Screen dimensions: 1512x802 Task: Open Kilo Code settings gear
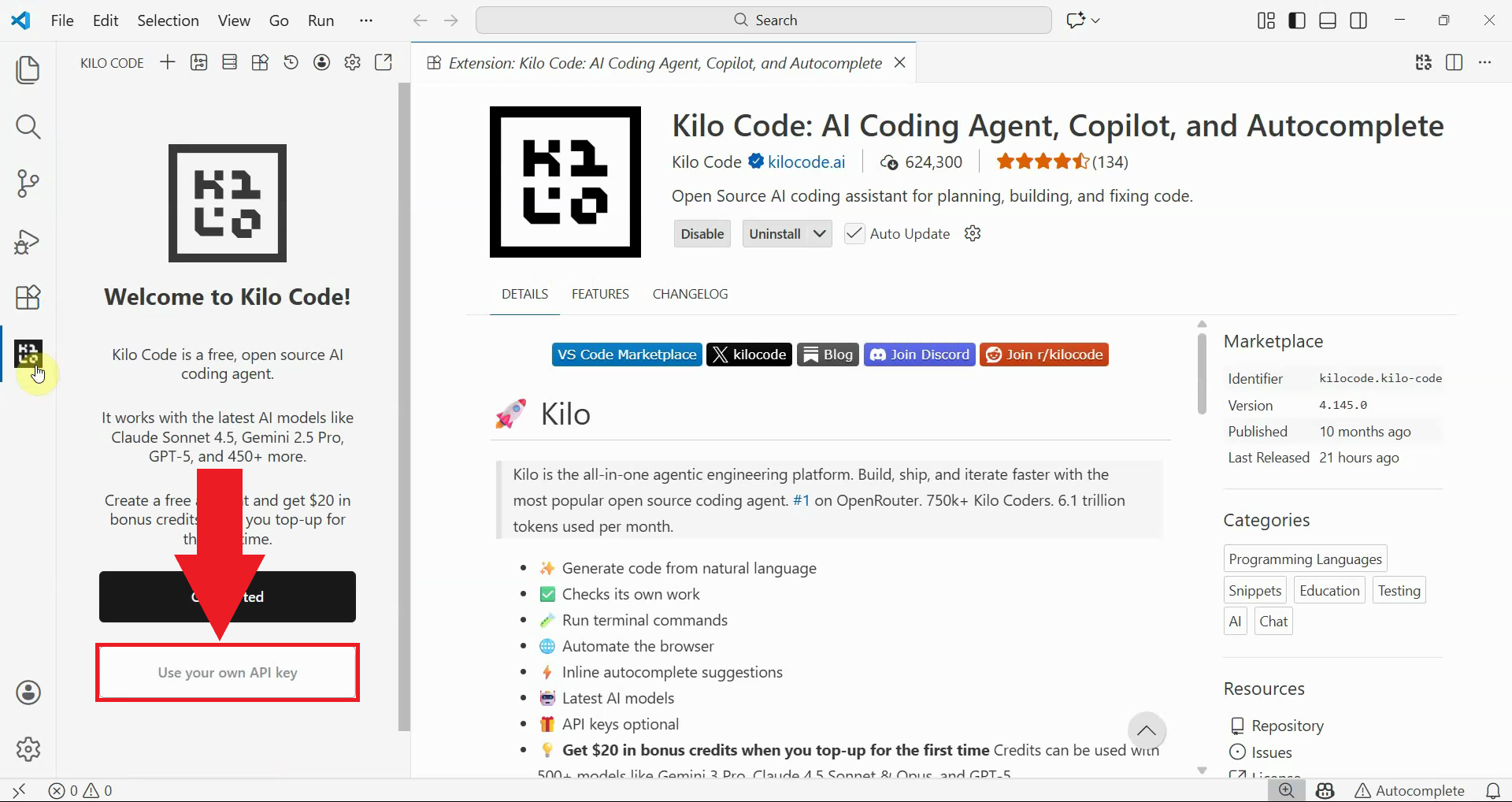click(x=352, y=62)
